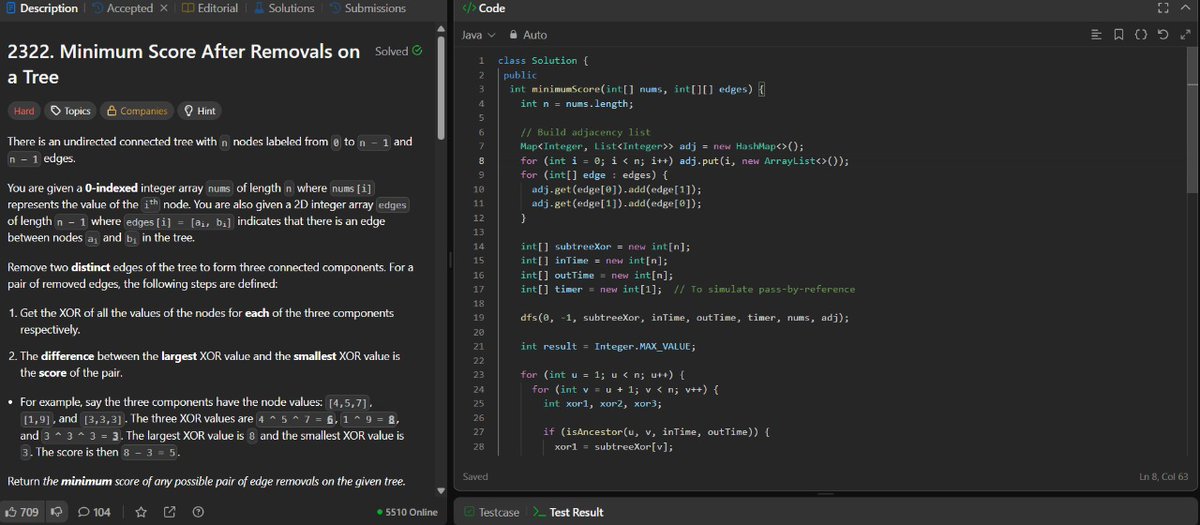The image size is (1200, 525).
Task: Click the Solved status badge
Action: coord(398,51)
